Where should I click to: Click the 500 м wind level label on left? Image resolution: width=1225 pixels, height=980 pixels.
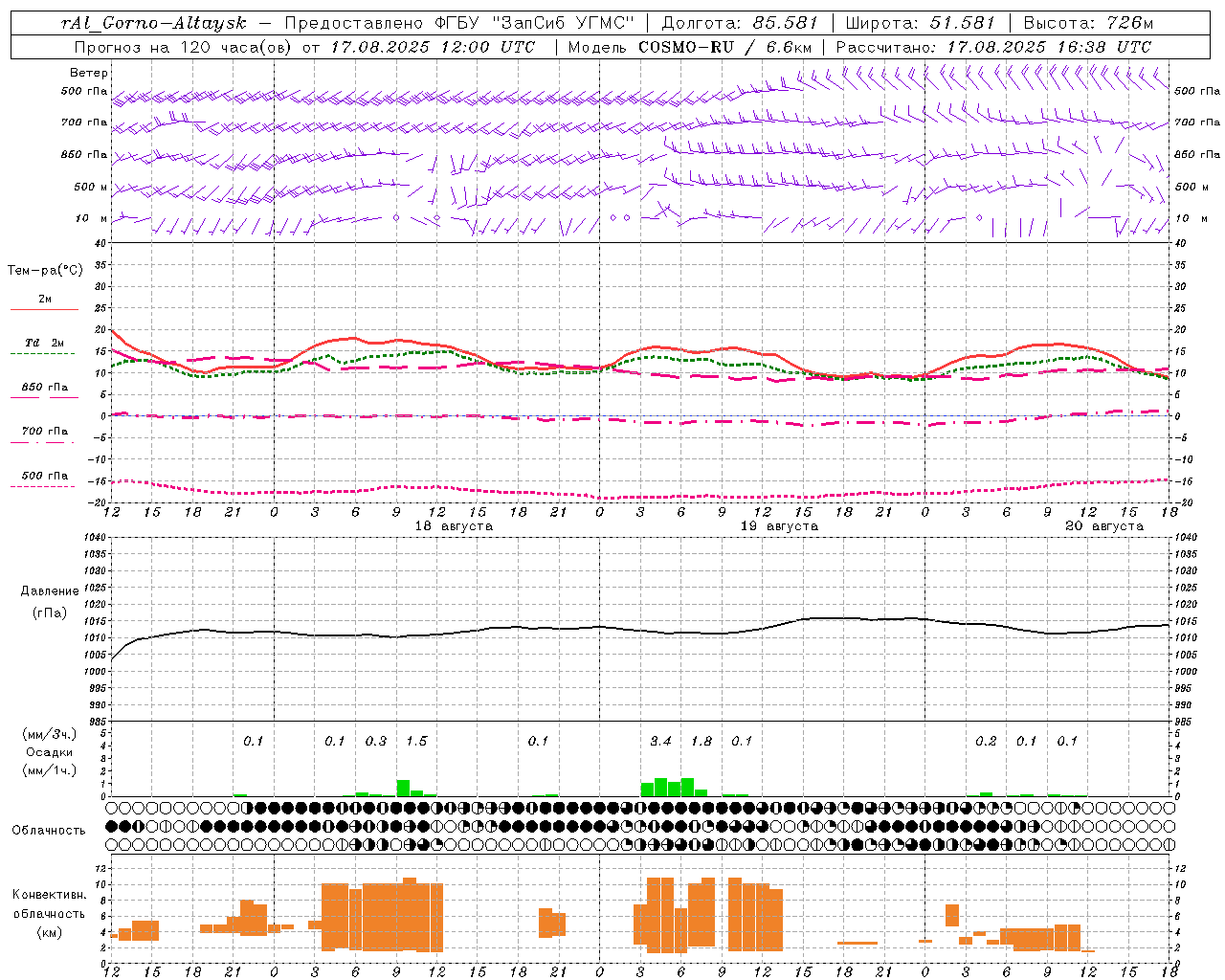(x=91, y=187)
